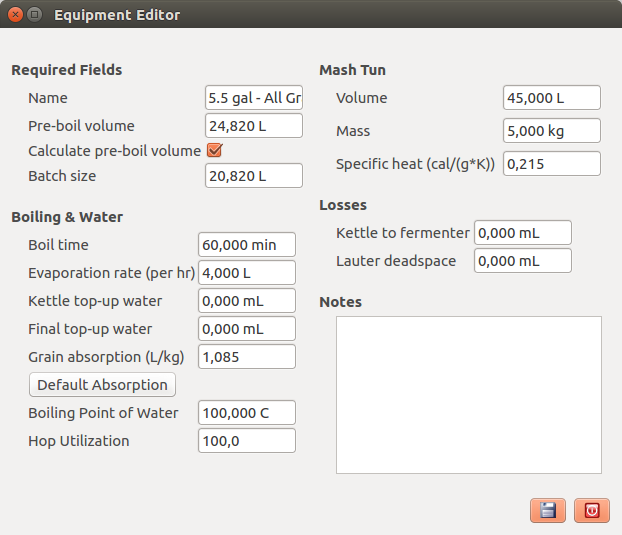Save equipment with the floppy disk icon

pyautogui.click(x=548, y=510)
